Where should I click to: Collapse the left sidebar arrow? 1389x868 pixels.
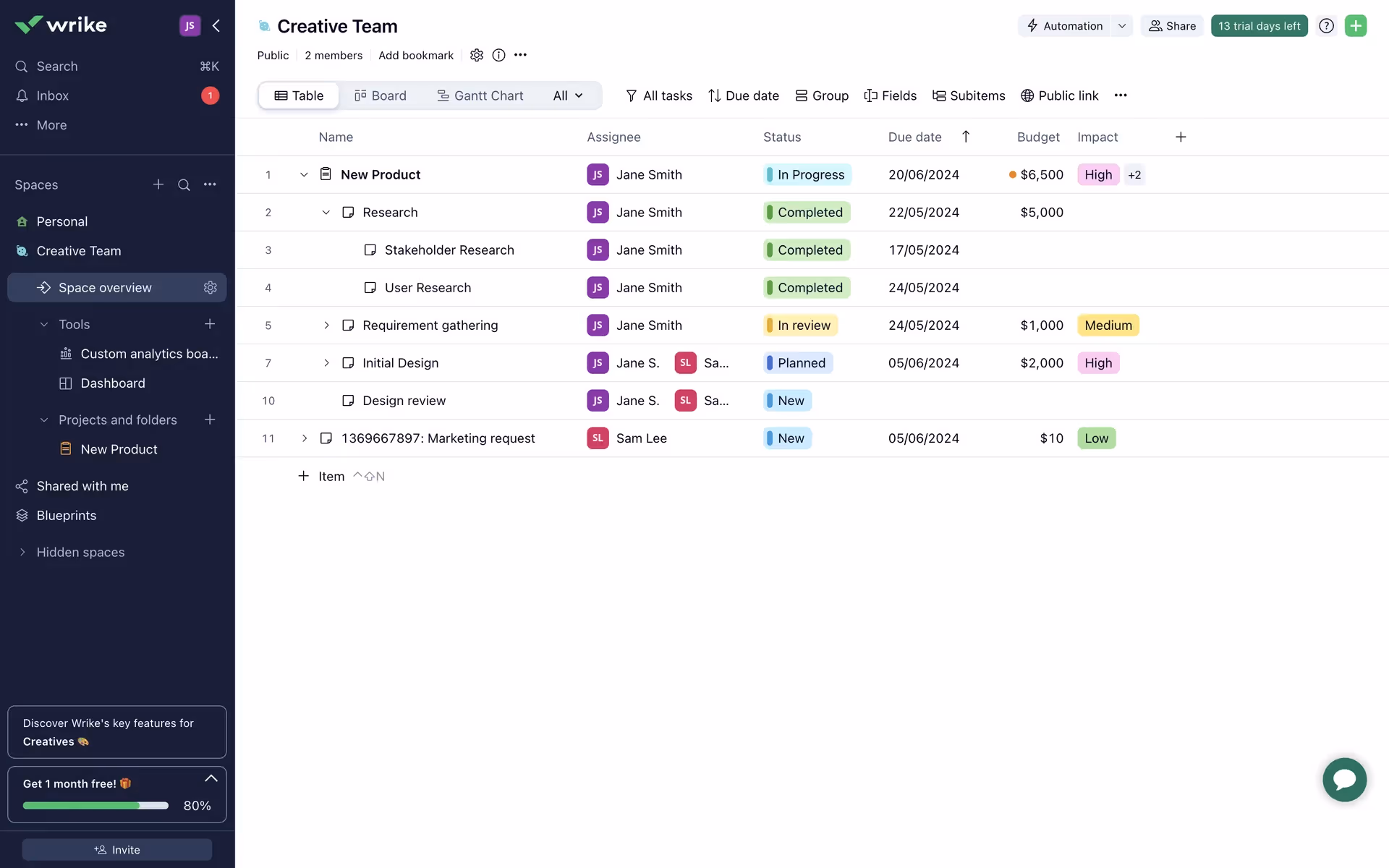(216, 26)
